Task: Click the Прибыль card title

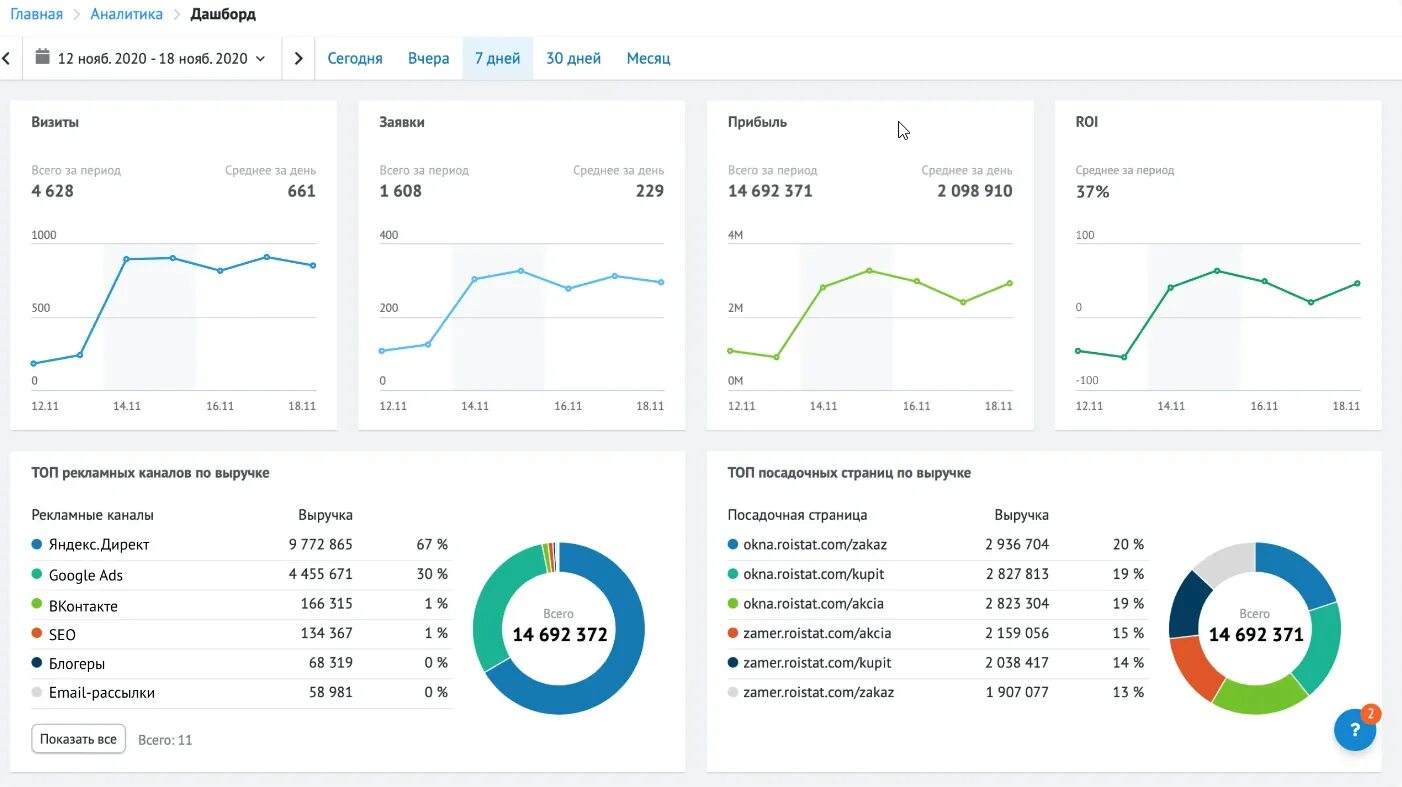Action: tap(757, 122)
